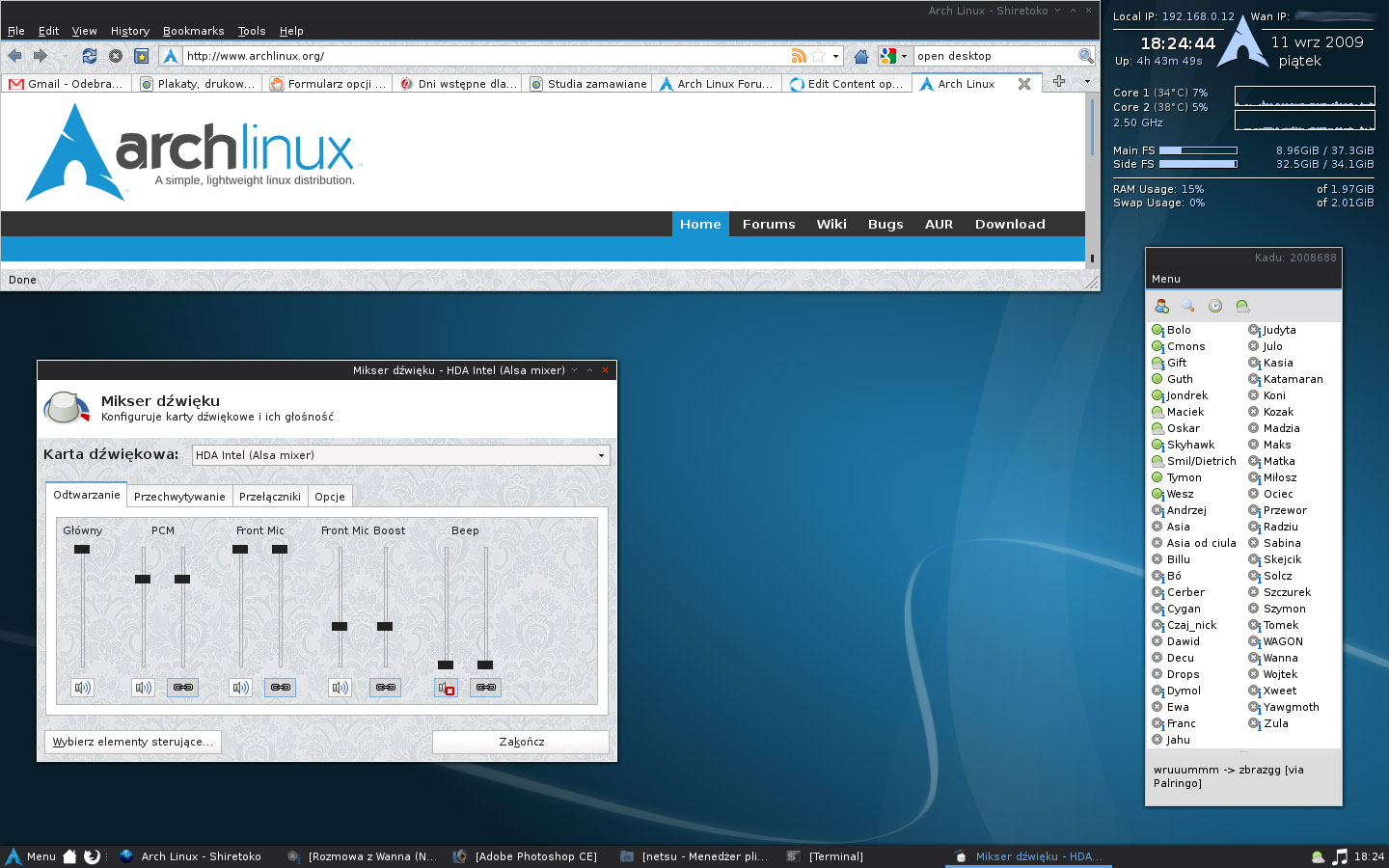This screenshot has height=868, width=1389.
Task: Click the Kadu history clock icon
Action: click(x=1215, y=306)
